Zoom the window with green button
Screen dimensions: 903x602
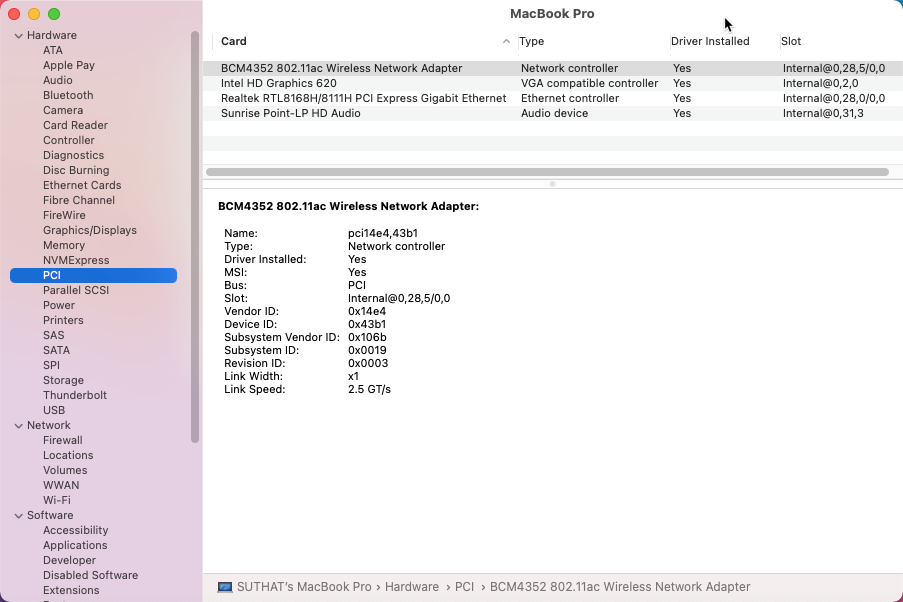pyautogui.click(x=54, y=14)
